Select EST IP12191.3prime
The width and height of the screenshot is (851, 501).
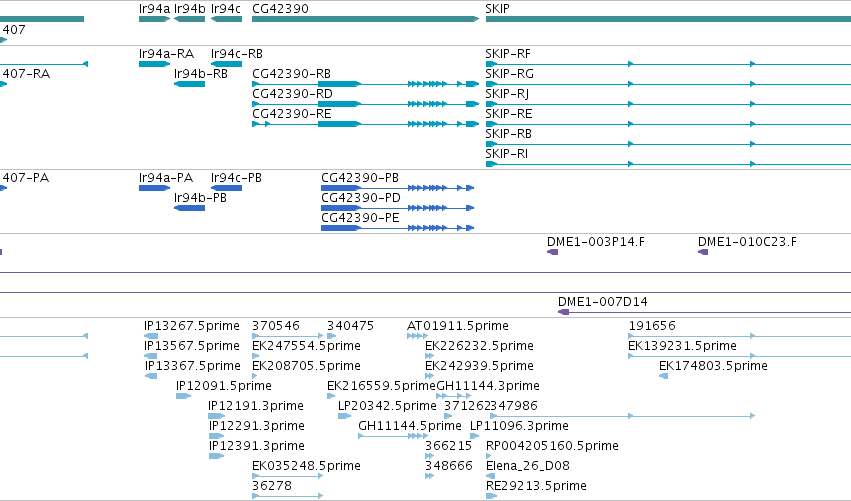pyautogui.click(x=217, y=416)
